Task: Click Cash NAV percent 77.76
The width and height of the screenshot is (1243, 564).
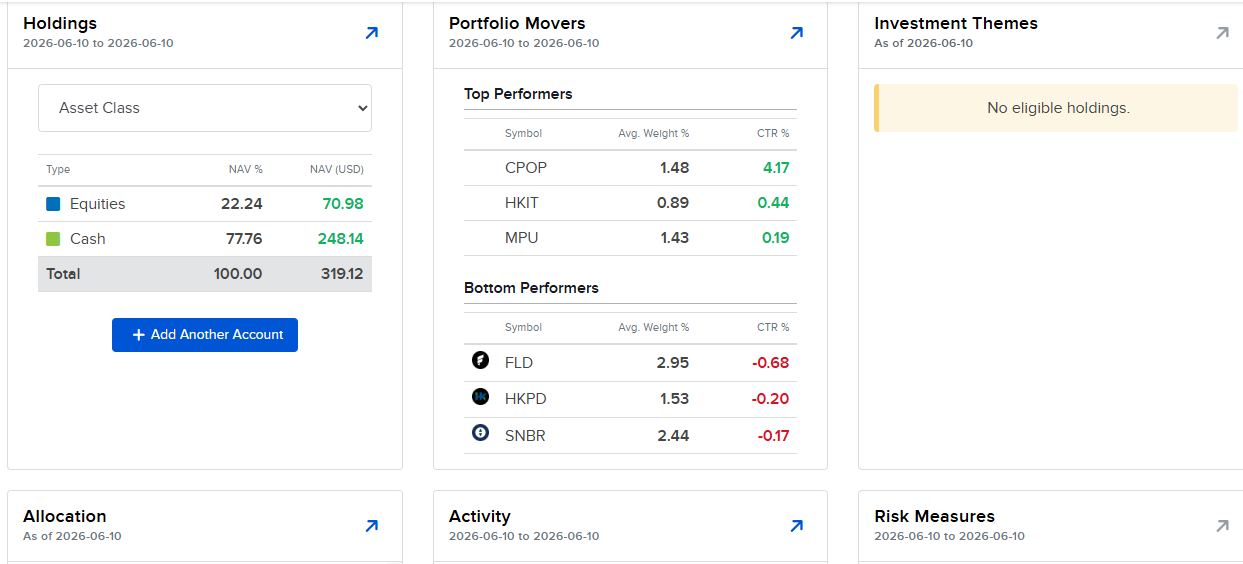Action: (x=242, y=239)
